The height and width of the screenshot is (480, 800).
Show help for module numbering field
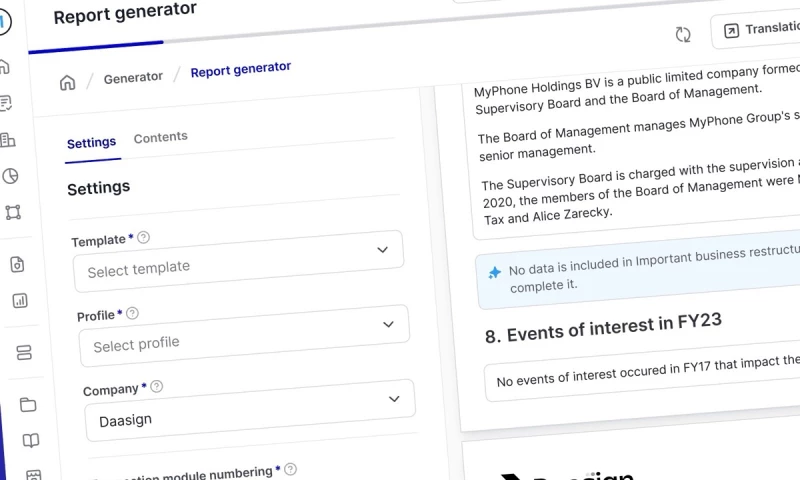coord(290,469)
